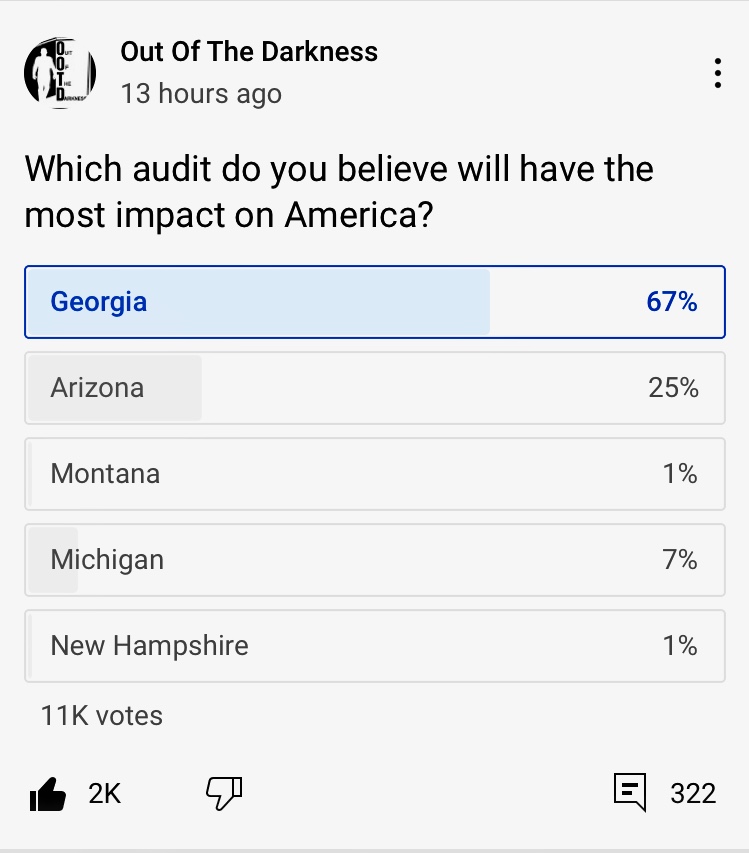
Task: Click the 25% result next to Arizona
Action: point(673,388)
